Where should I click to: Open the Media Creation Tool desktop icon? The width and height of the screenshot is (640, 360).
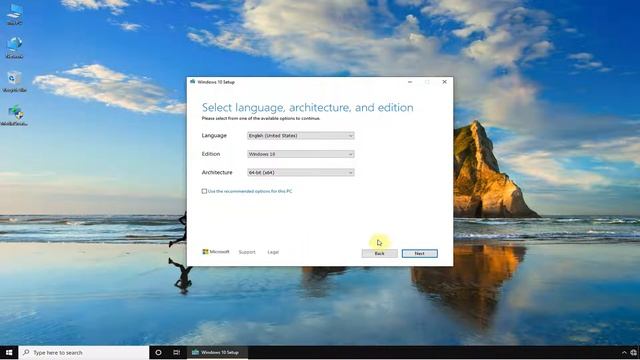coord(15,116)
